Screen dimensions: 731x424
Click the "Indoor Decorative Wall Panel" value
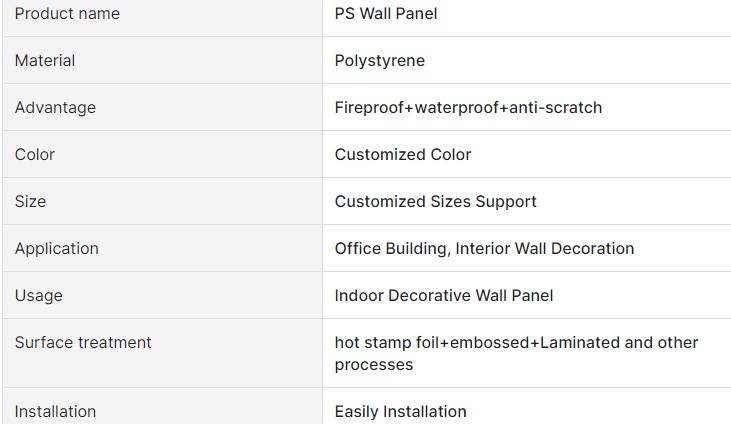[444, 295]
